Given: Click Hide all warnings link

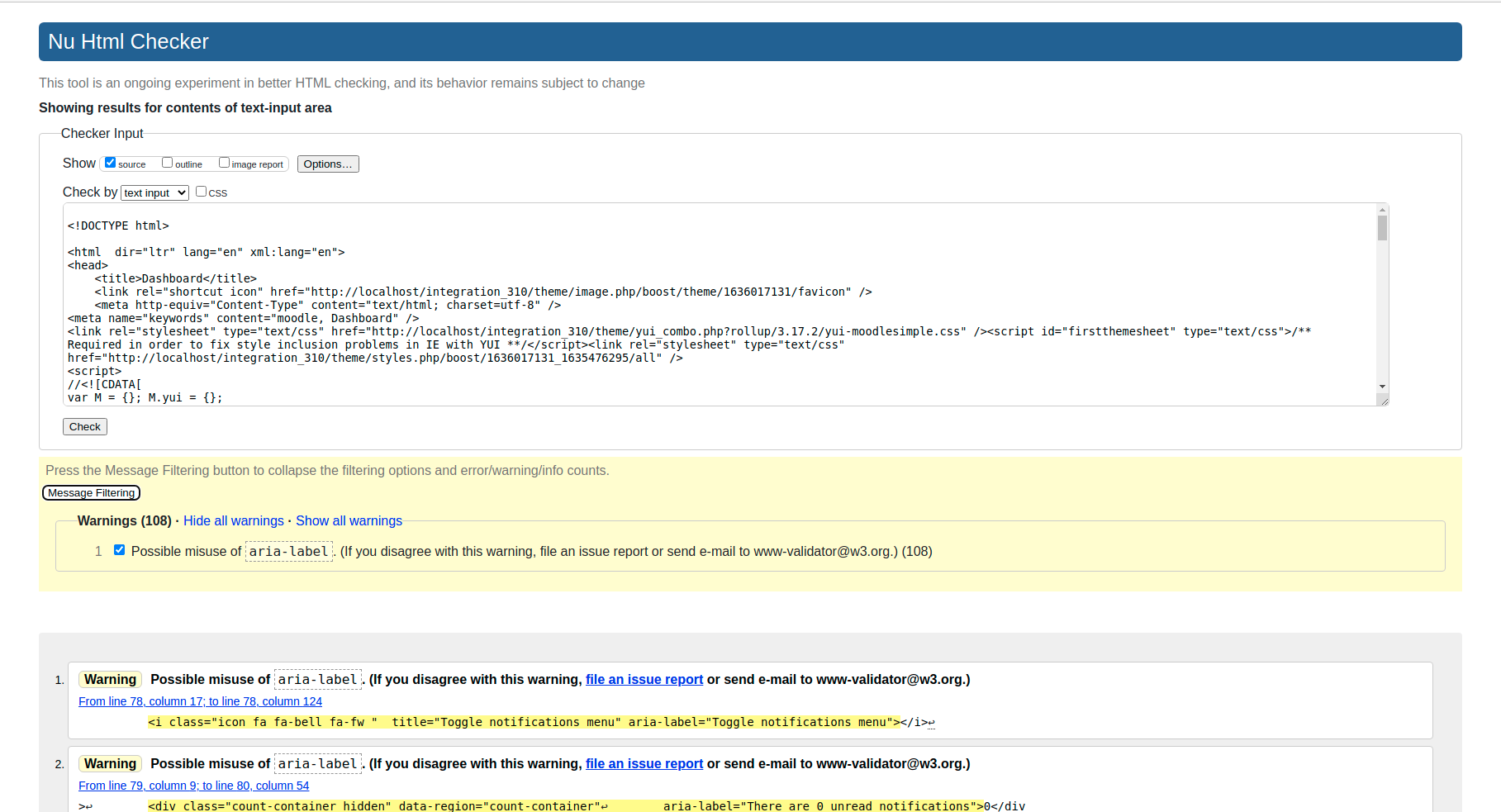Looking at the screenshot, I should [x=234, y=521].
